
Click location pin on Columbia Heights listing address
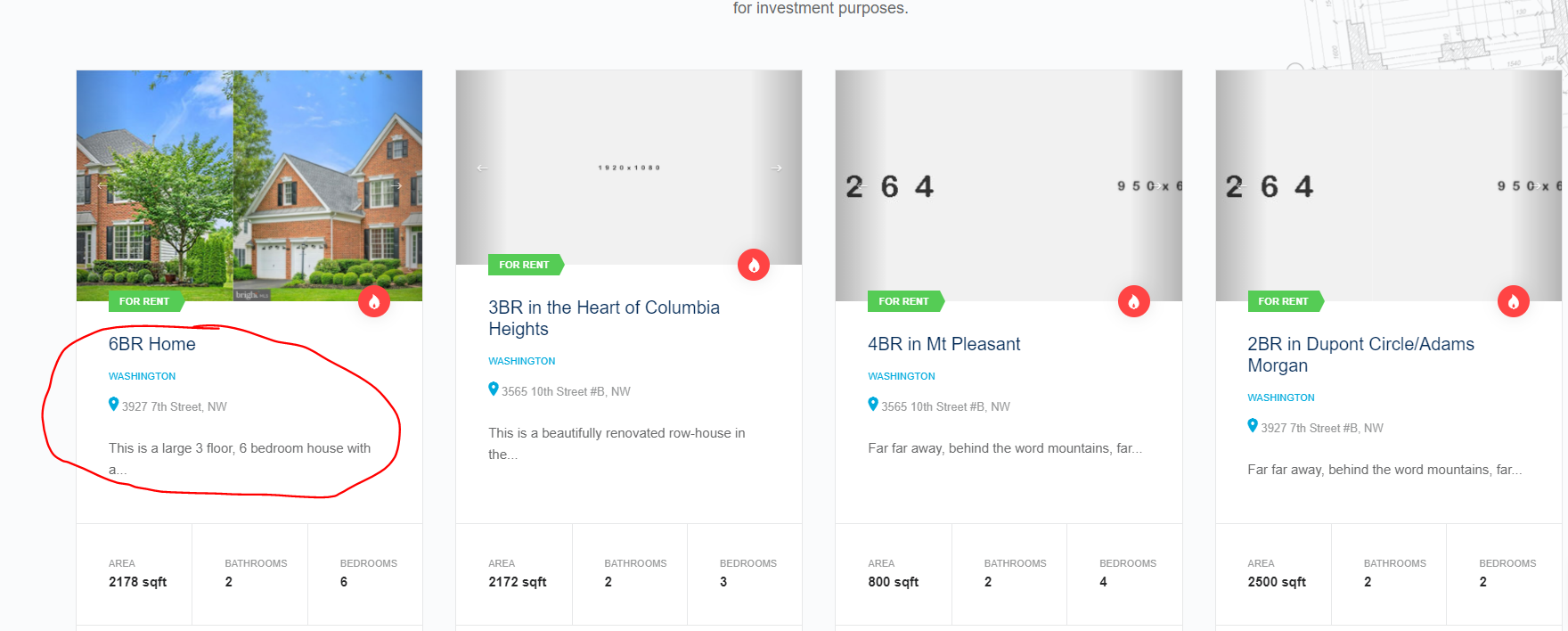coord(494,389)
